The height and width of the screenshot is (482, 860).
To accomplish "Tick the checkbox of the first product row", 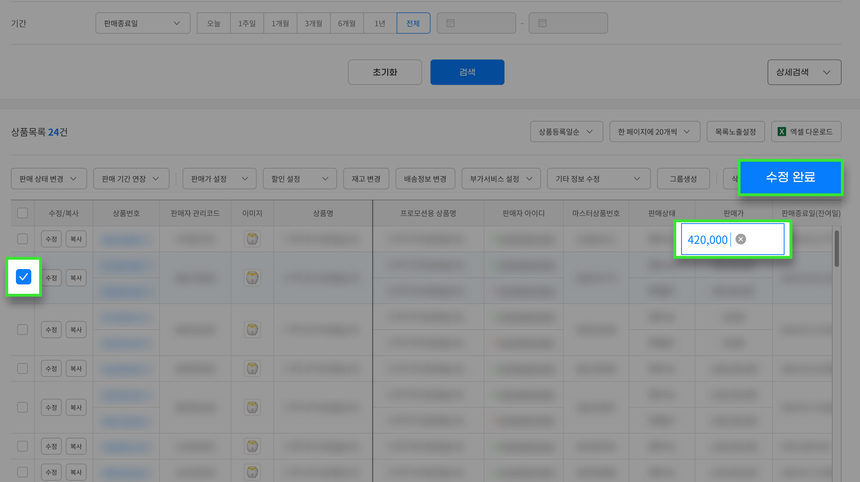I will [22, 239].
